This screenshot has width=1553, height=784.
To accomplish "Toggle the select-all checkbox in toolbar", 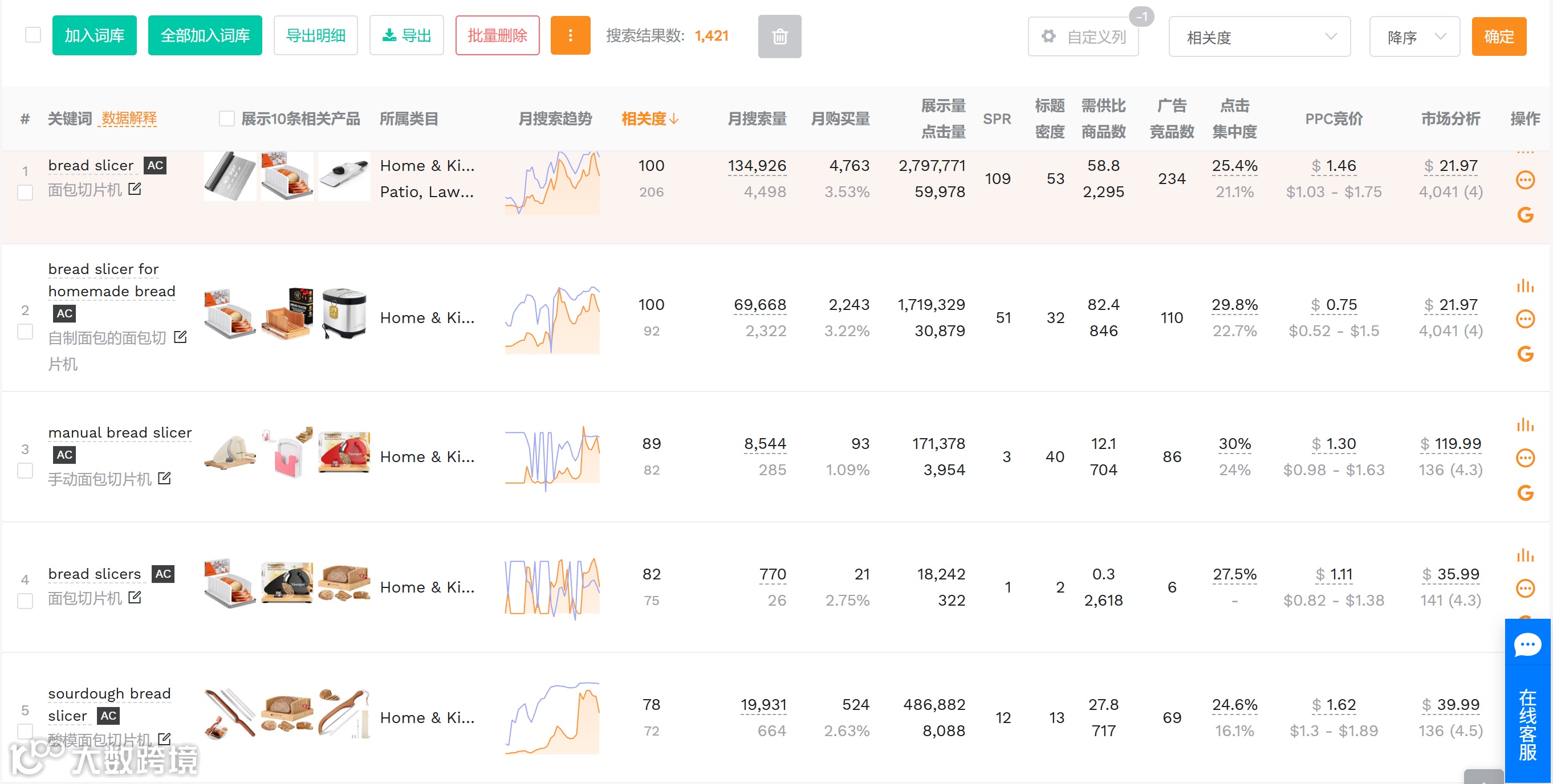I will [x=33, y=35].
